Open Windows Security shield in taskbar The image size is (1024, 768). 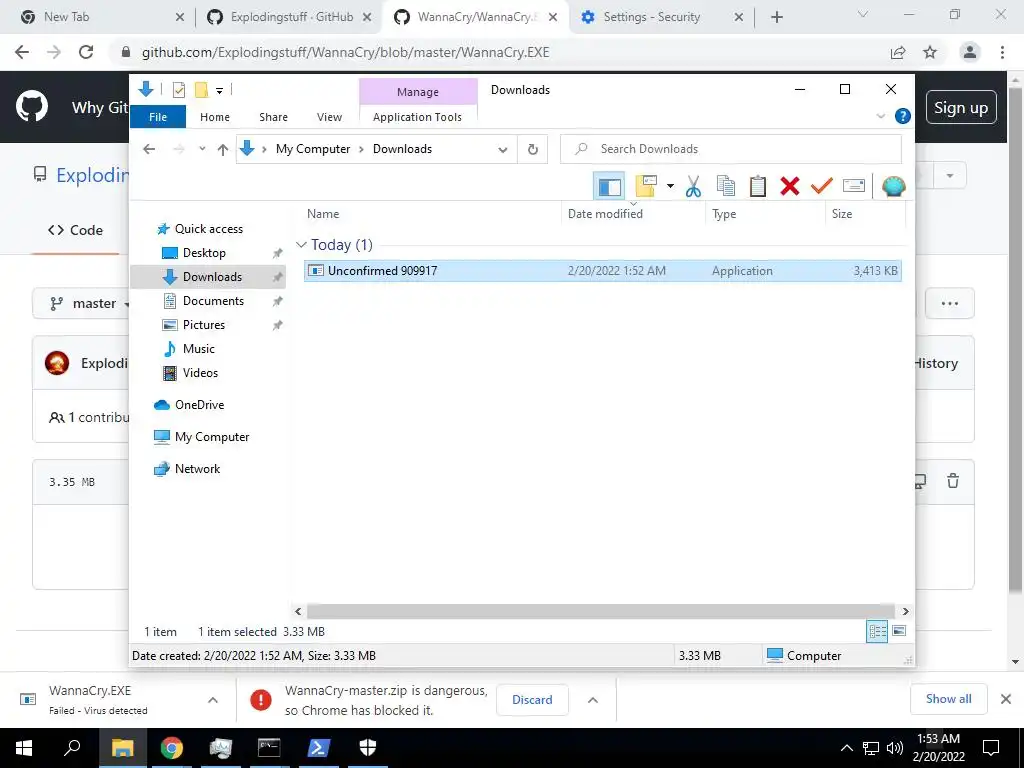point(368,748)
